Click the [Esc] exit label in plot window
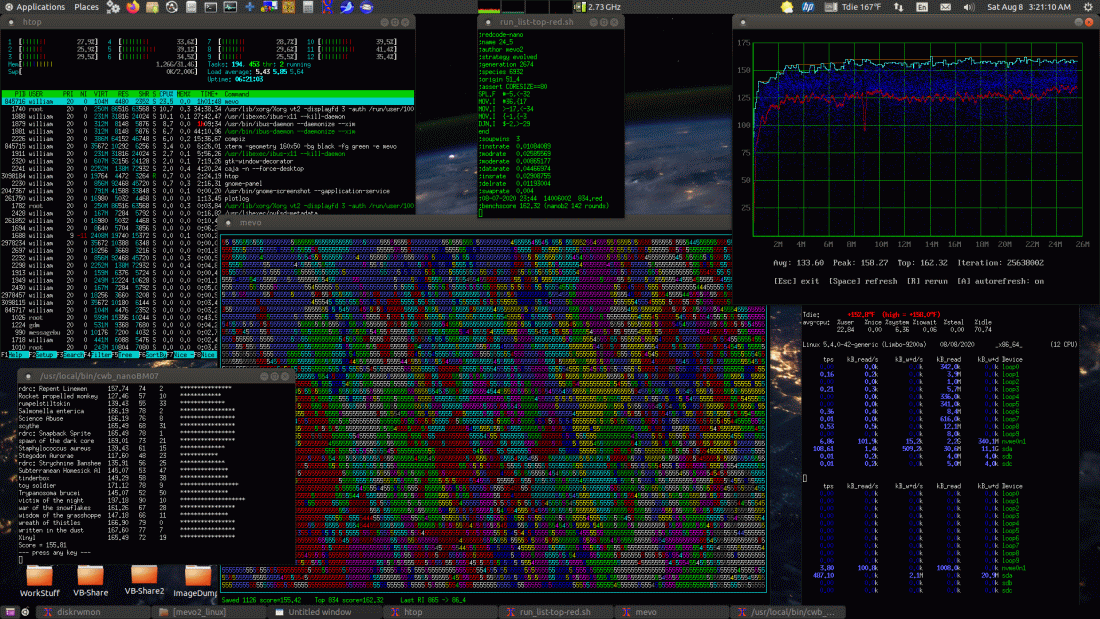Viewport: 1100px width, 619px height. 796,281
